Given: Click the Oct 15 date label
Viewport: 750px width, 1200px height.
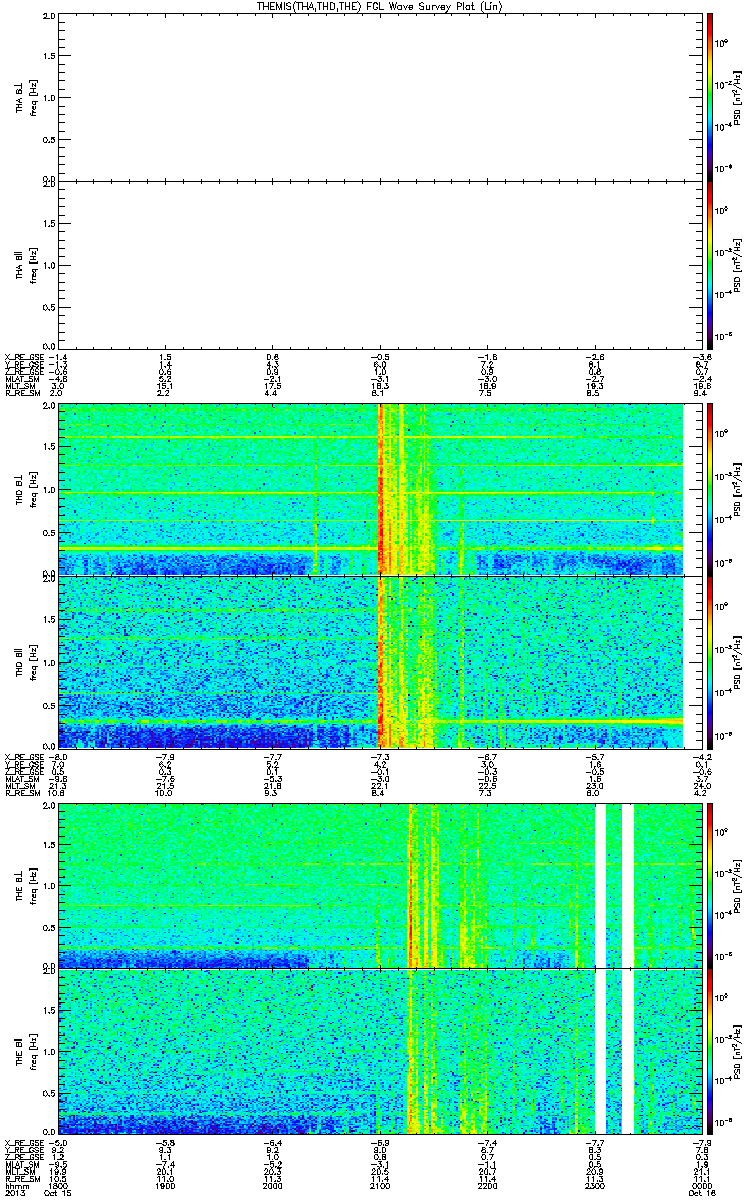Looking at the screenshot, I should 60,1194.
